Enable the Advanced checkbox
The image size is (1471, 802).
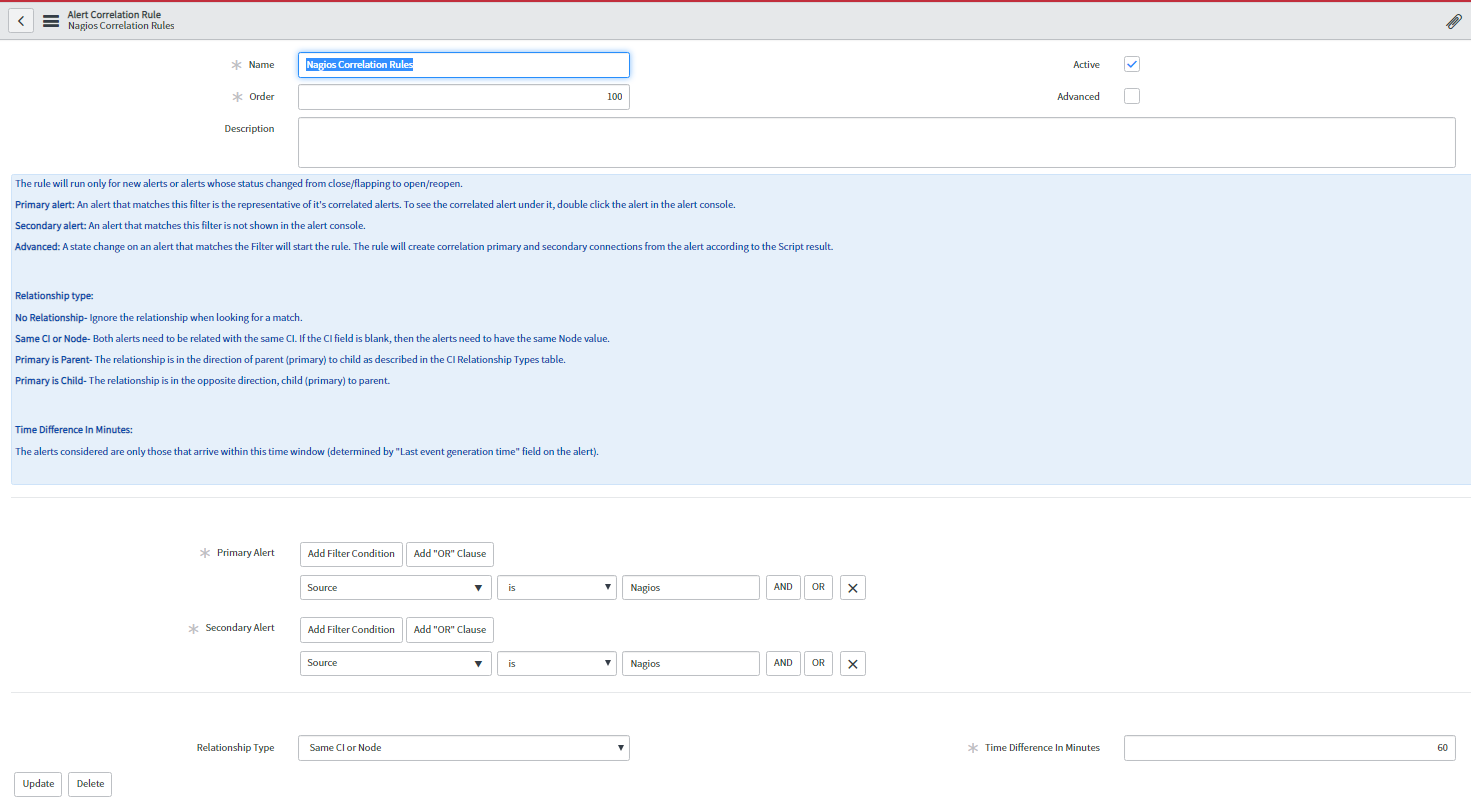(x=1132, y=96)
